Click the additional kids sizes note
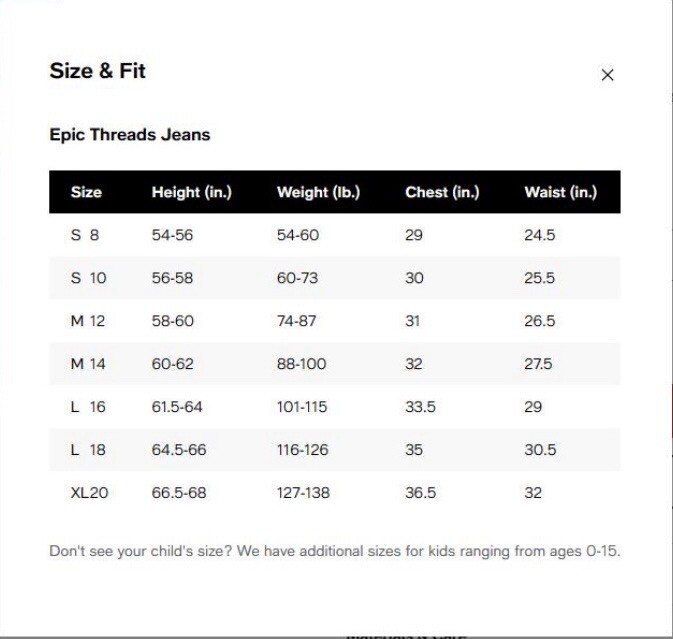 click(335, 551)
